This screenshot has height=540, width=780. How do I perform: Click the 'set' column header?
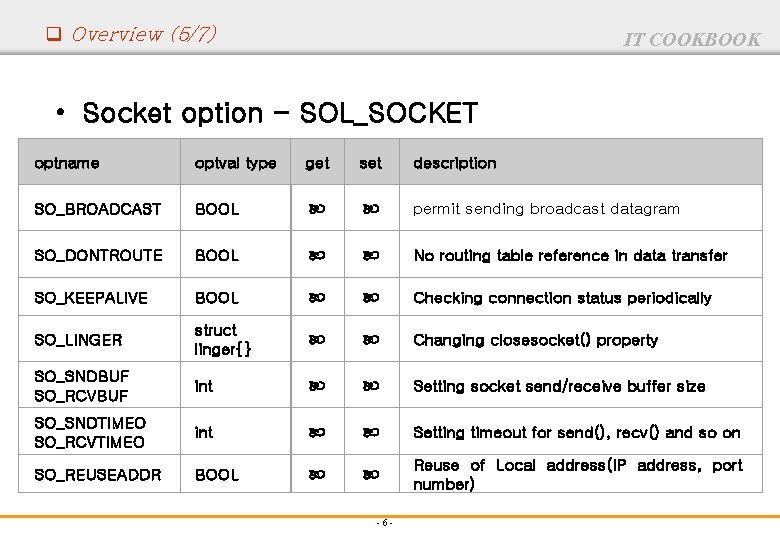tap(371, 163)
